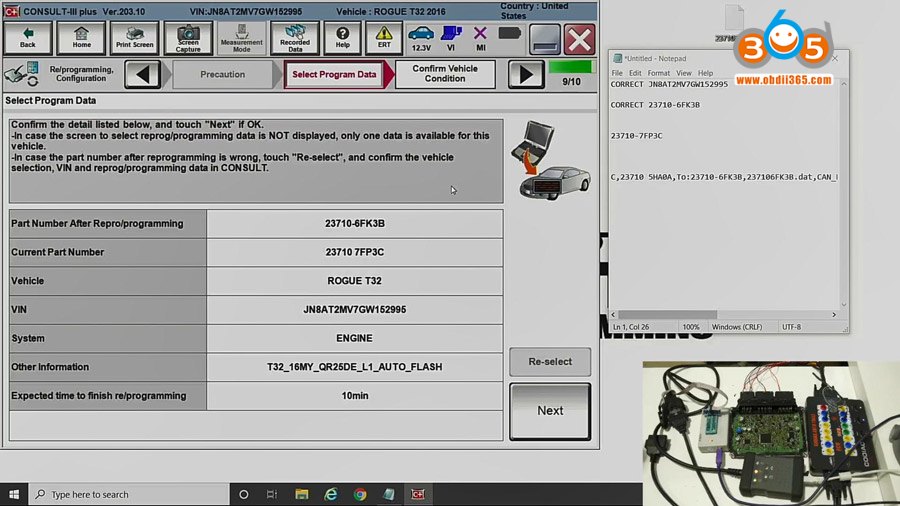Click the battery level indicator icon

[509, 33]
